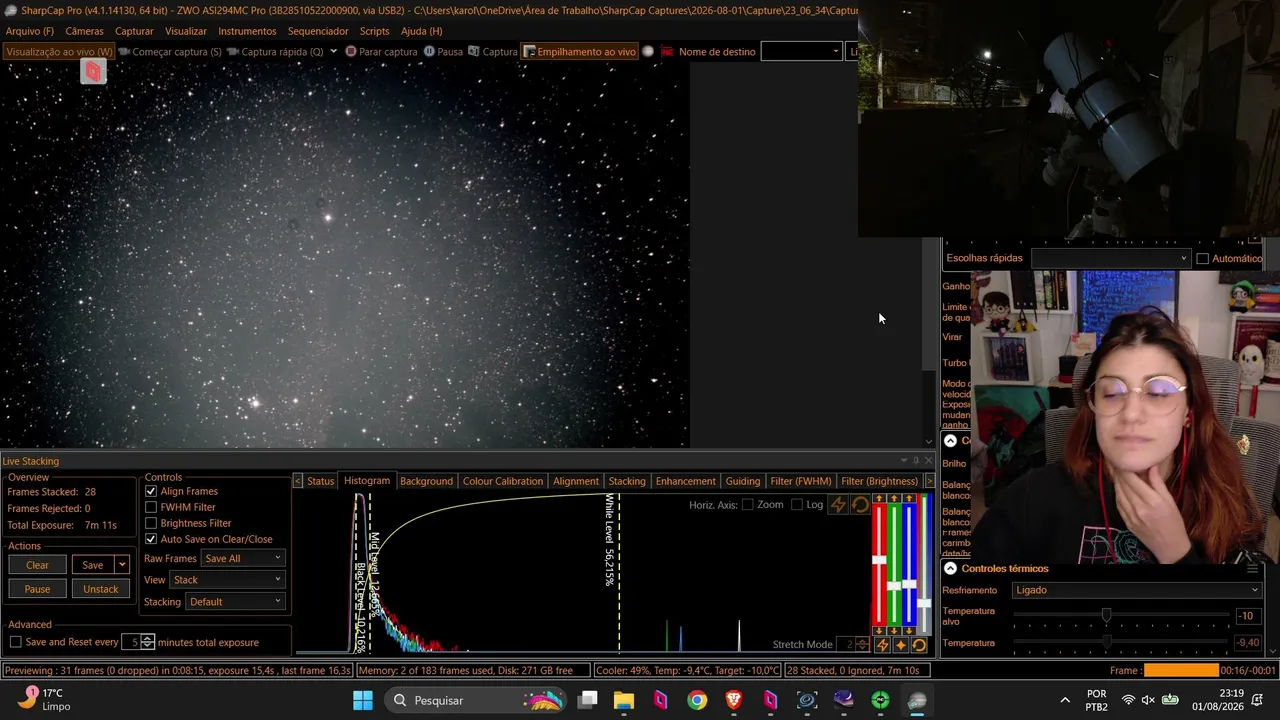Image resolution: width=1280 pixels, height=720 pixels.
Task: Switch to the Enhancement tab
Action: coord(685,481)
